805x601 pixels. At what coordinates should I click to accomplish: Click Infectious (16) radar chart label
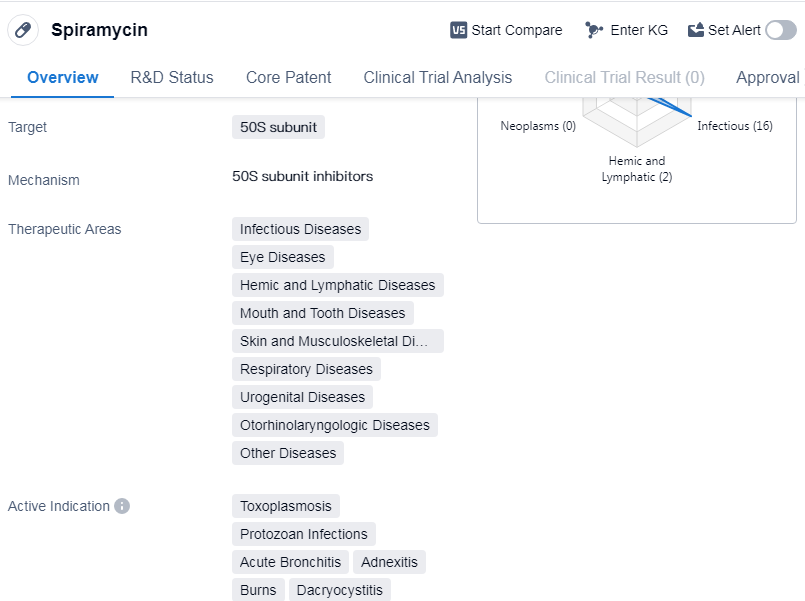(x=735, y=126)
